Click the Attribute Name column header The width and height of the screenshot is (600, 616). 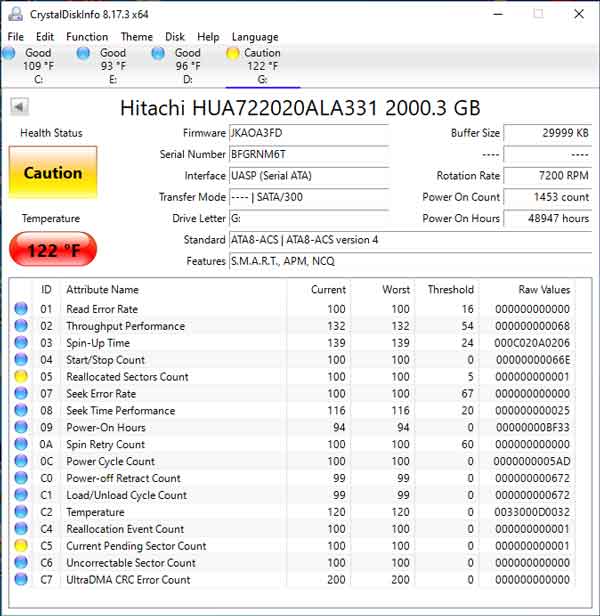click(x=102, y=290)
